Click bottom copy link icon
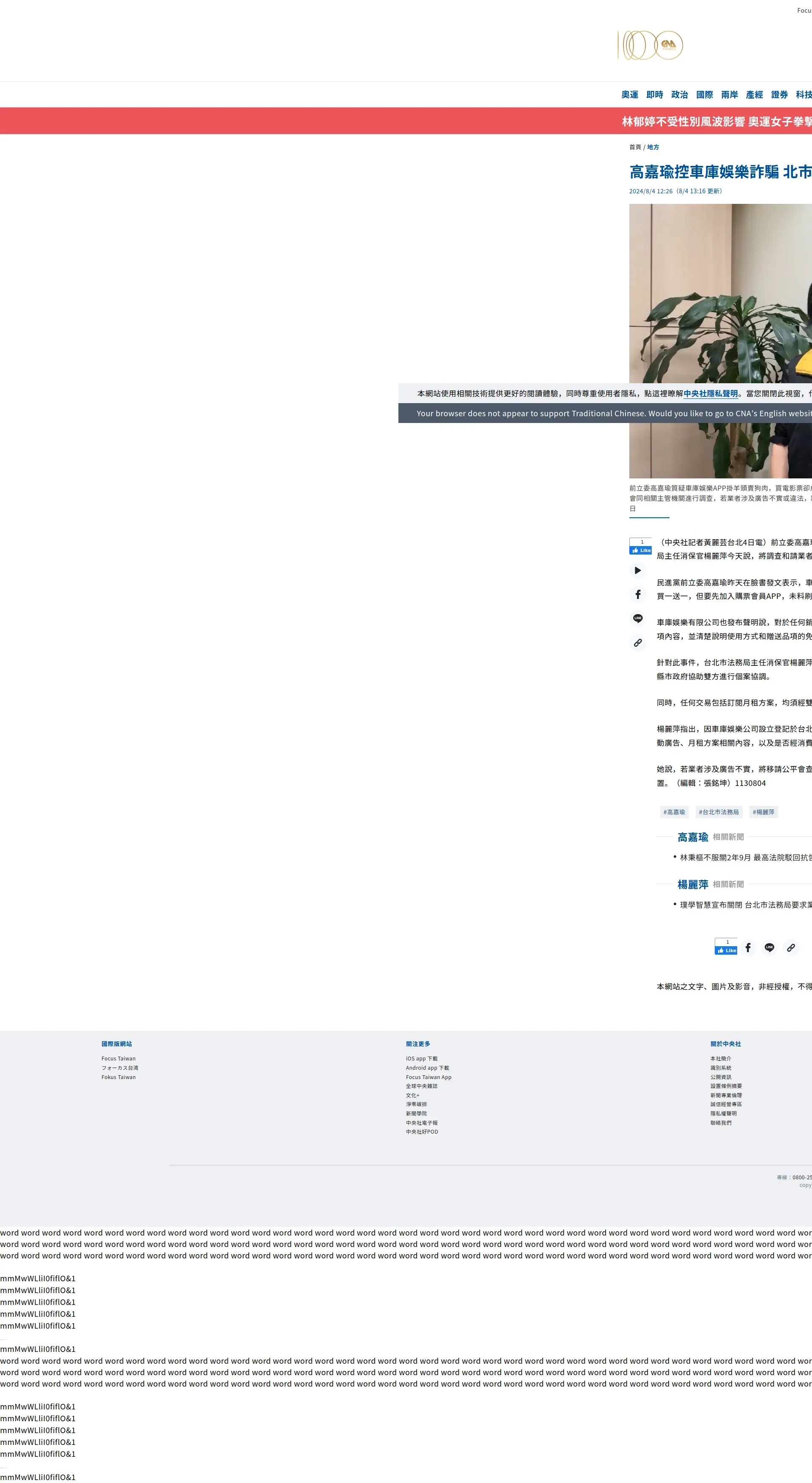Screen dimensions: 812x1483 [x=791, y=947]
